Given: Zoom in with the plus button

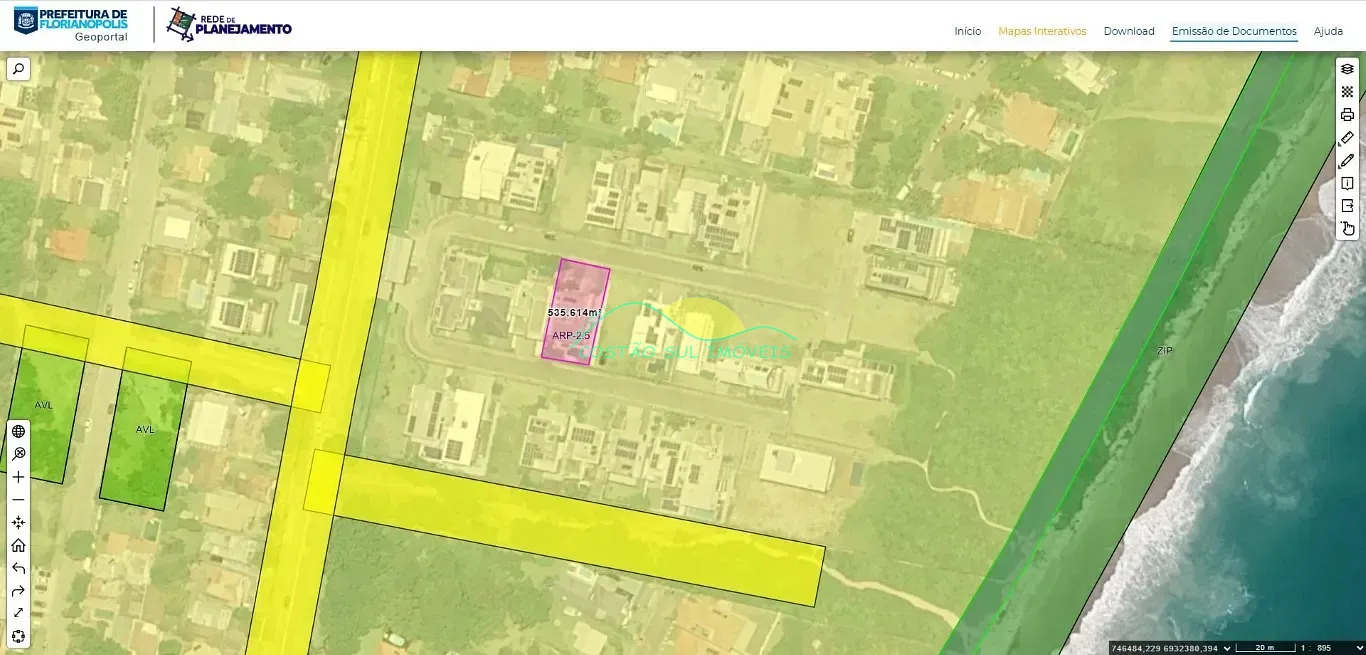Looking at the screenshot, I should click(18, 477).
